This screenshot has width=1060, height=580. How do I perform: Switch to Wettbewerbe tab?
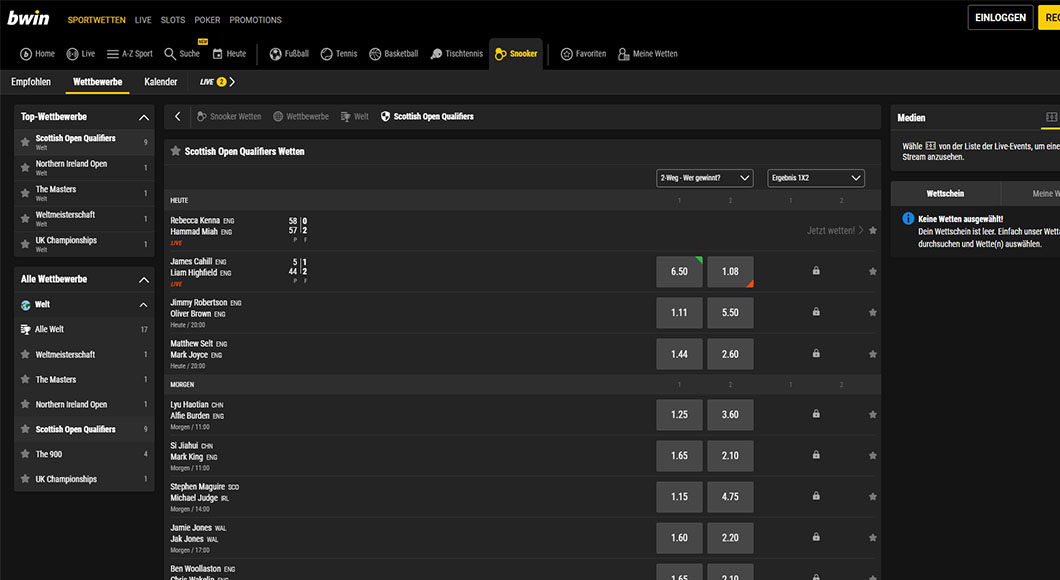click(x=97, y=82)
